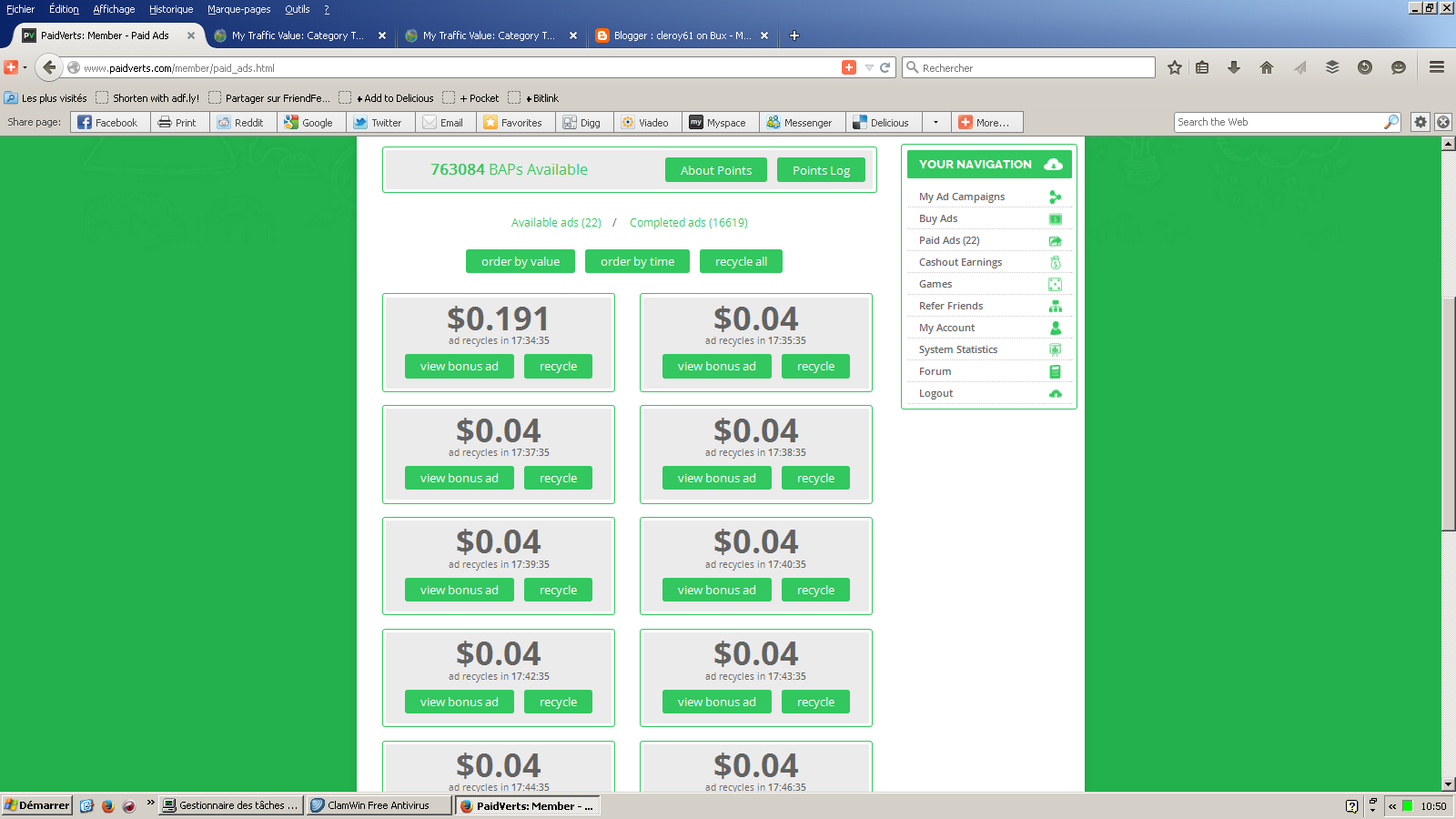Open the Completed ads (16619) link

click(689, 222)
